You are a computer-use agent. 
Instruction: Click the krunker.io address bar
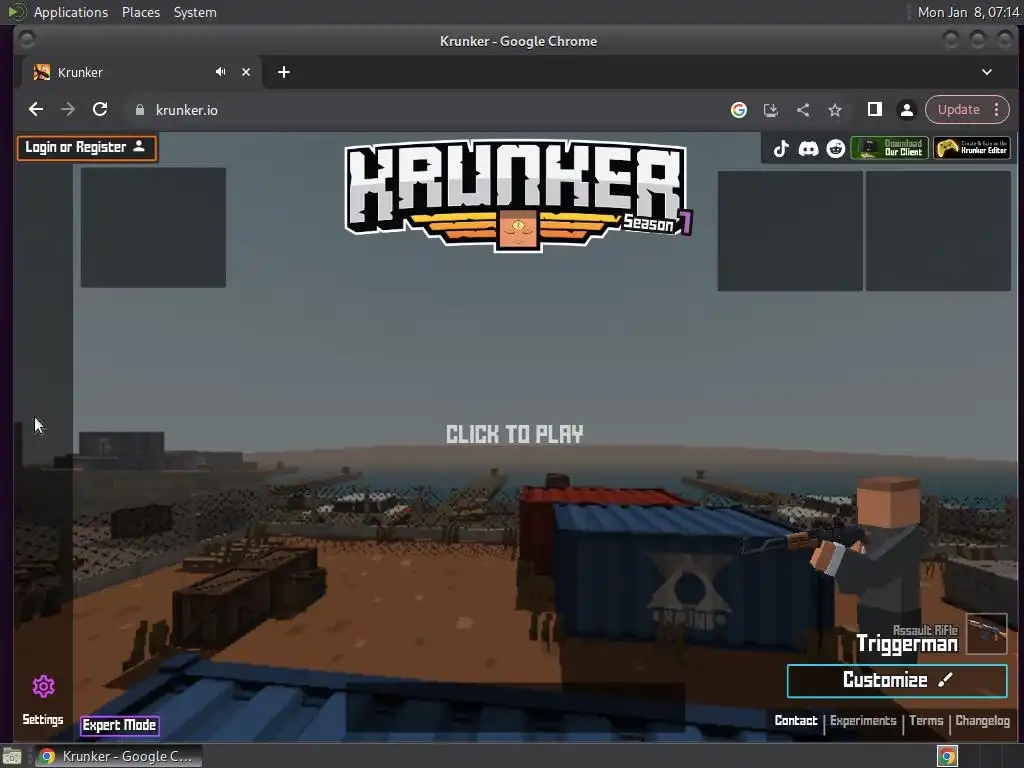(x=424, y=110)
